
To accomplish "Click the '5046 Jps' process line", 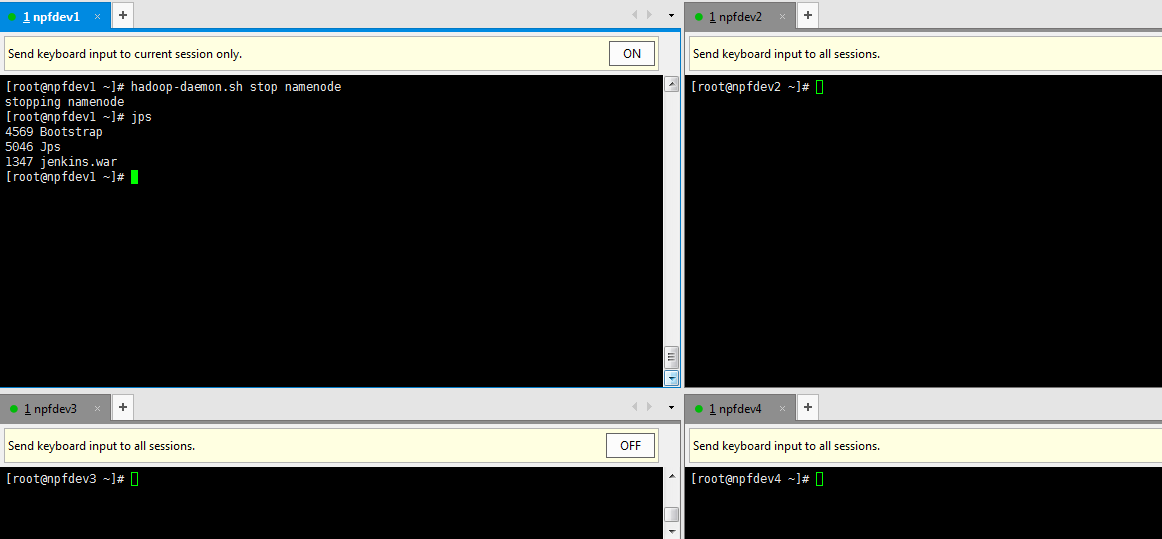I will 33,147.
